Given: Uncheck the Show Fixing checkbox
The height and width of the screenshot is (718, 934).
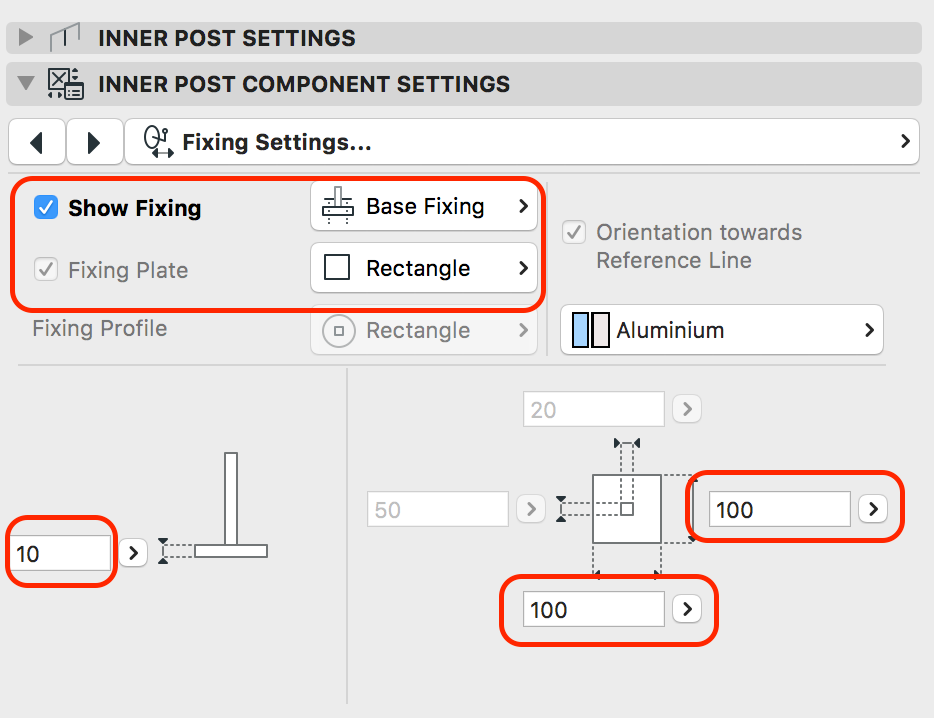Looking at the screenshot, I should click(46, 208).
